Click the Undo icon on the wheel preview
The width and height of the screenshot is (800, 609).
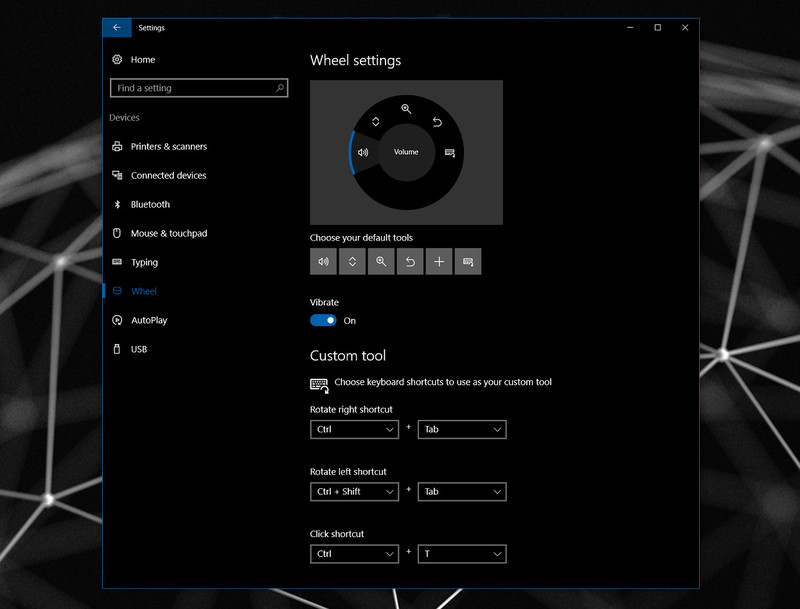(x=437, y=121)
